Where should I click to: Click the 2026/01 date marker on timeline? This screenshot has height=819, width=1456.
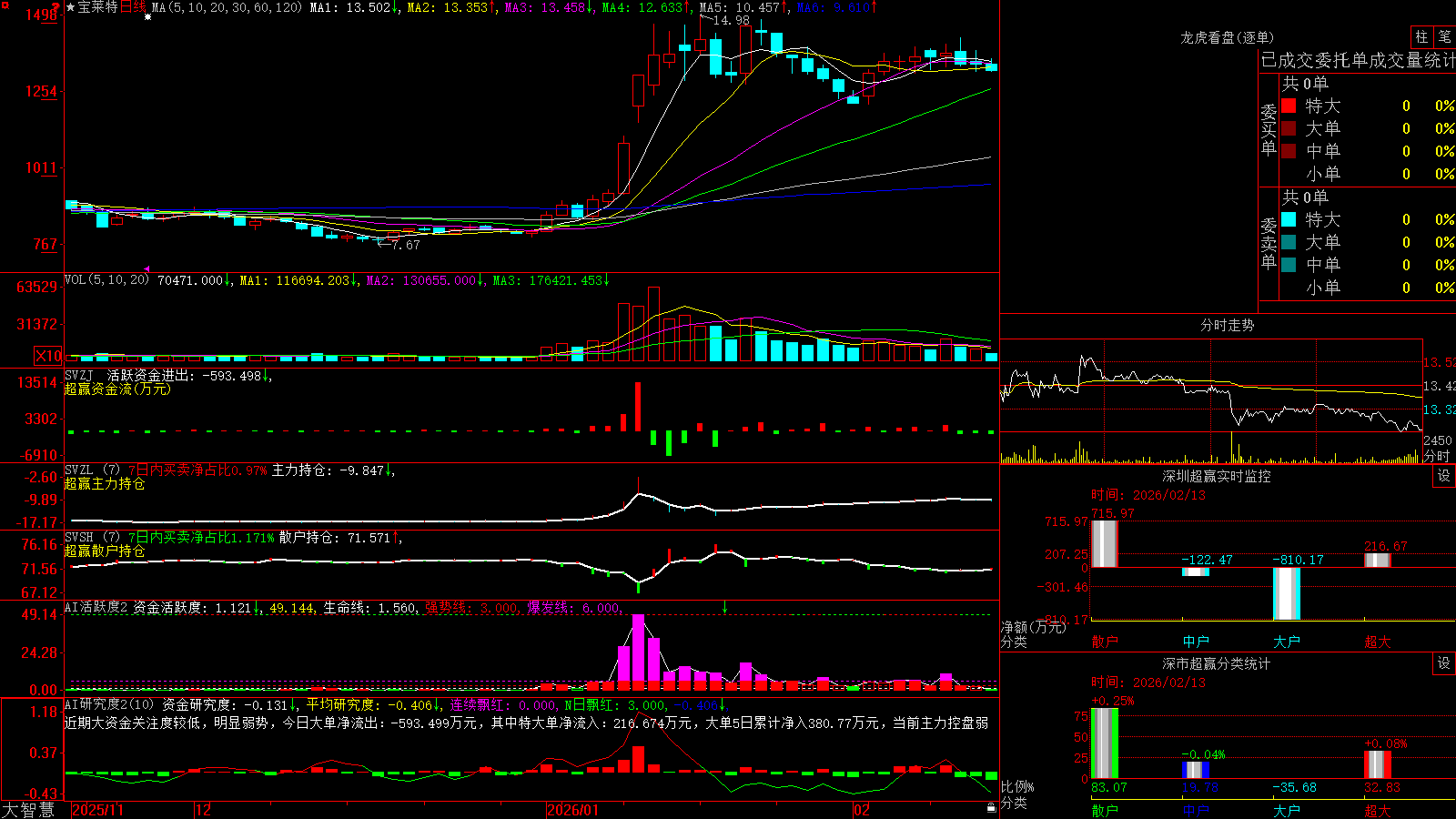pos(573,810)
